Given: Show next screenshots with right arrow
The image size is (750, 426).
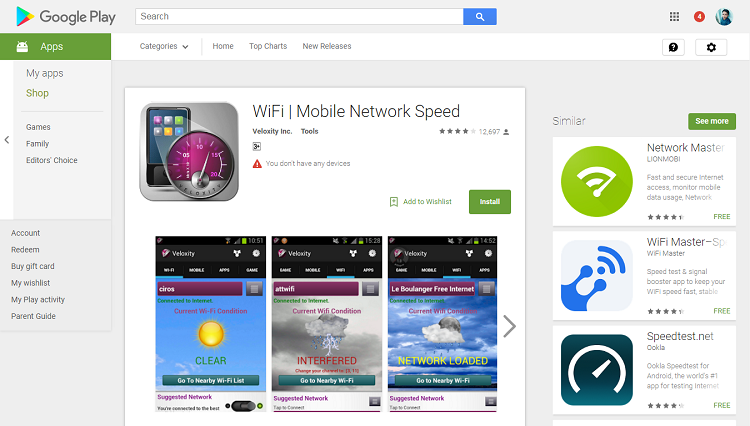Looking at the screenshot, I should (x=509, y=327).
